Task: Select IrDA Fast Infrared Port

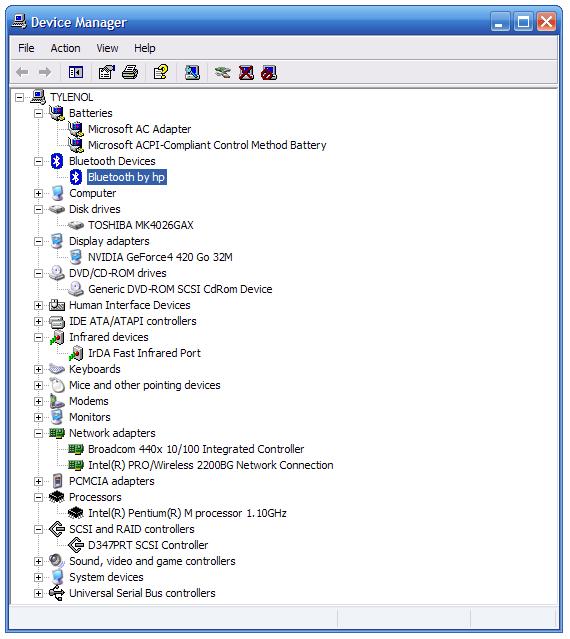Action: pyautogui.click(x=144, y=353)
